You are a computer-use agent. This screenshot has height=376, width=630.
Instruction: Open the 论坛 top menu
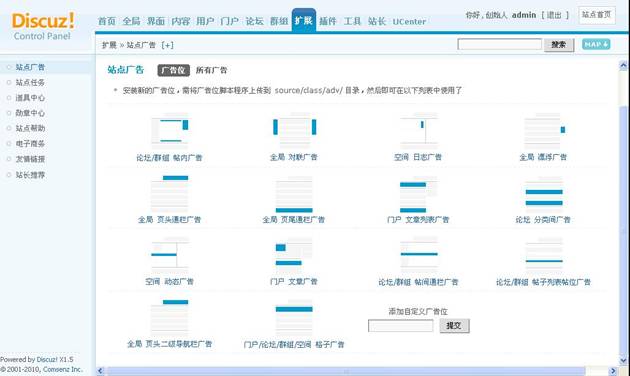(255, 21)
